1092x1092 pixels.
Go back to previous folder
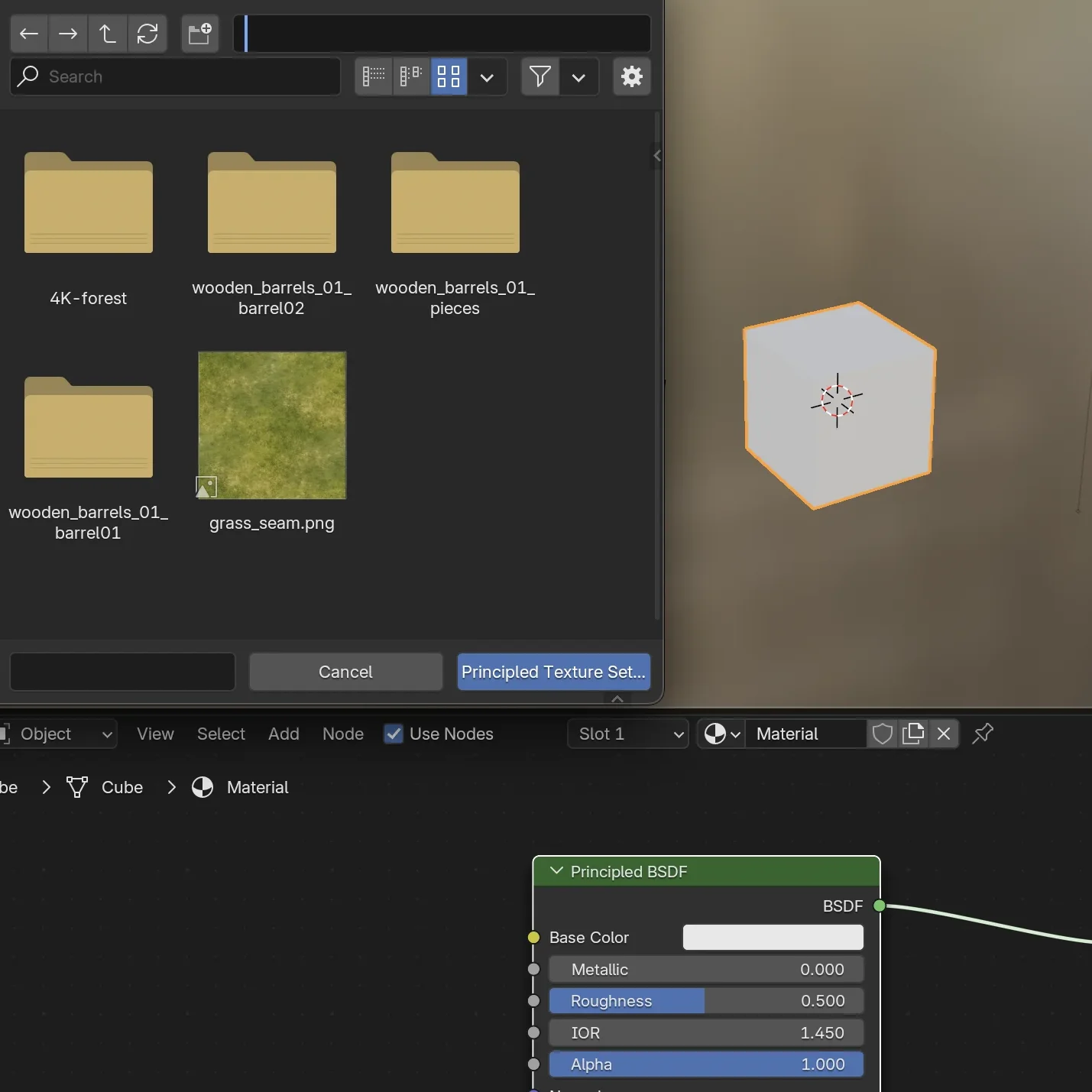point(29,34)
